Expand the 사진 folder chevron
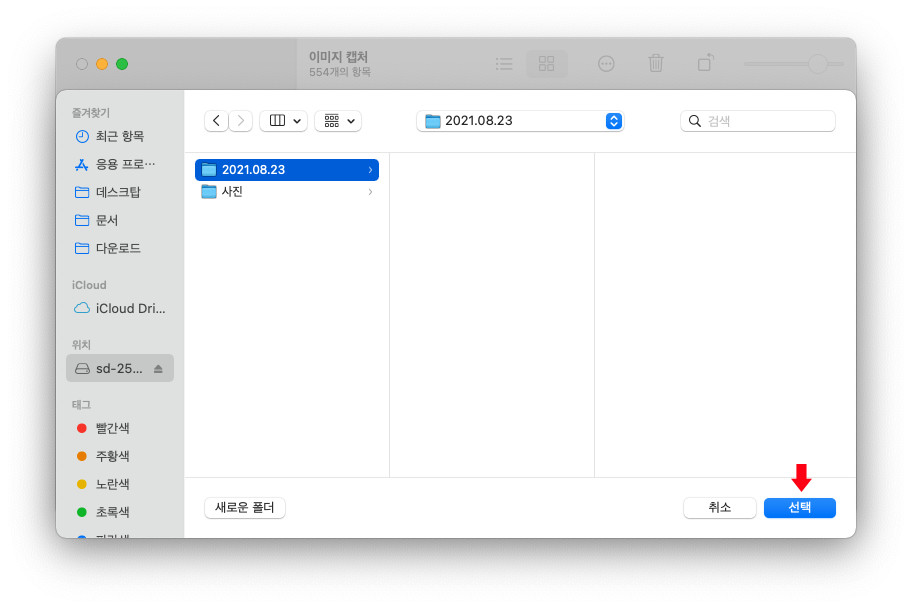This screenshot has height=612, width=912. pos(370,191)
